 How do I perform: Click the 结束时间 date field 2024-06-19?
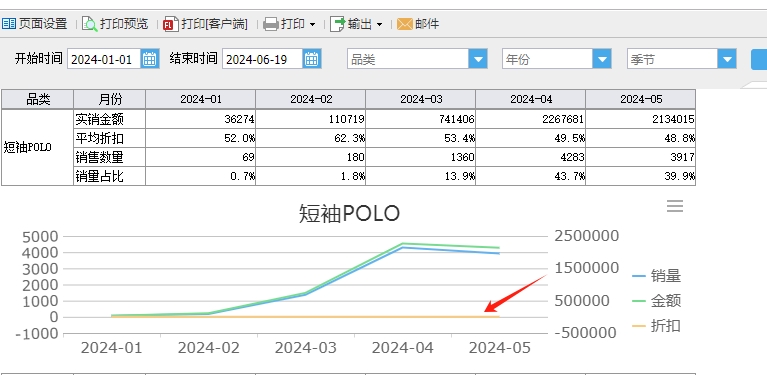[262, 59]
